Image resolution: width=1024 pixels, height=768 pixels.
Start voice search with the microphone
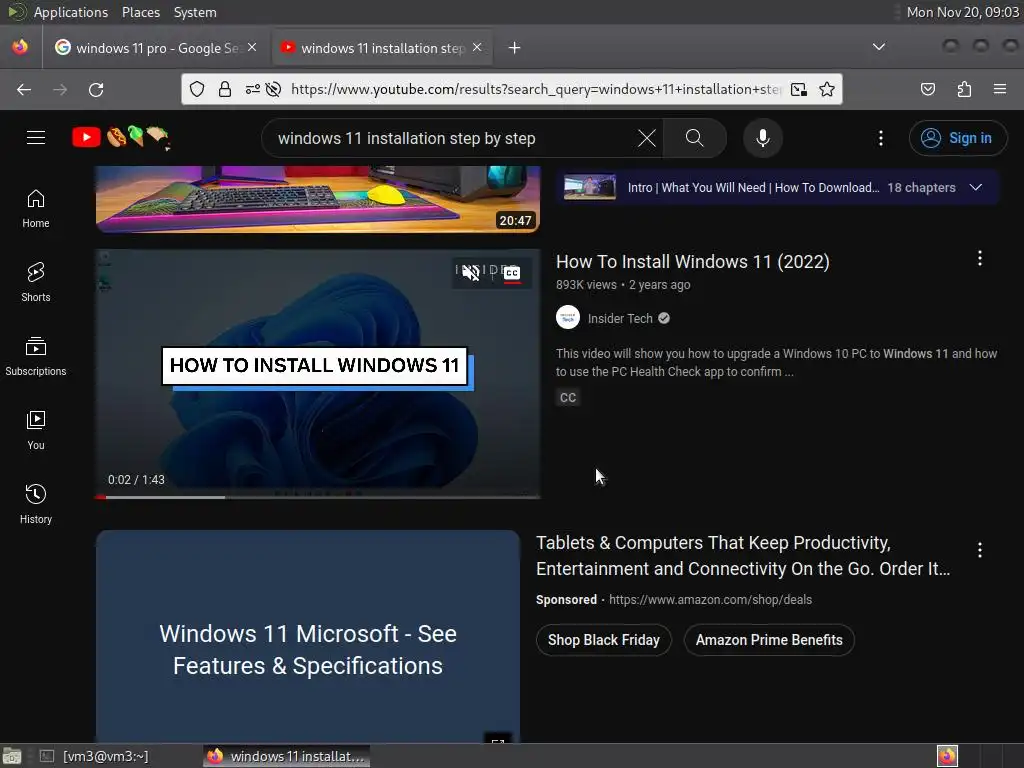click(762, 138)
